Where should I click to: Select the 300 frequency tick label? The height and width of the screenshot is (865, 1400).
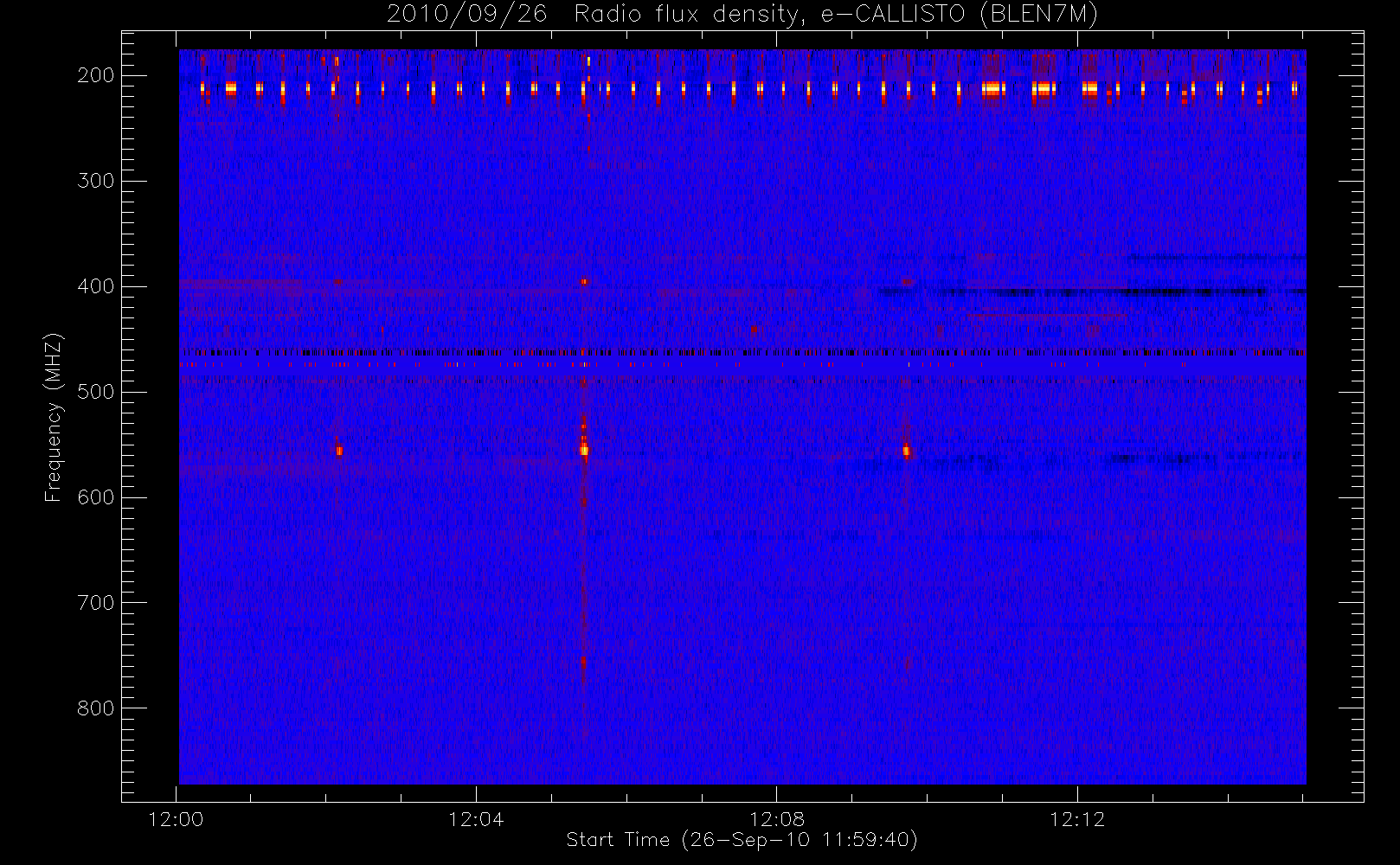click(96, 181)
